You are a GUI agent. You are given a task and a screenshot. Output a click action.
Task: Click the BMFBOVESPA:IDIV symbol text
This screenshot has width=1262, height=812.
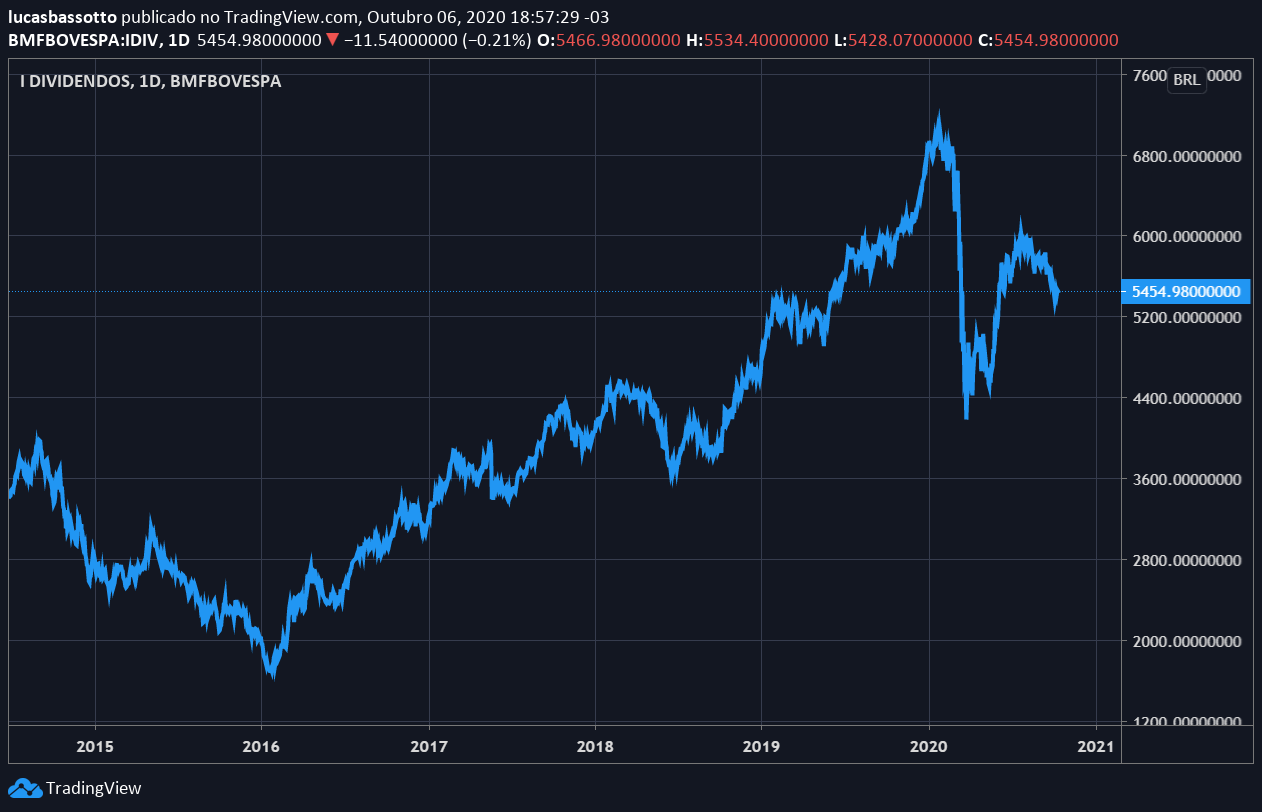pyautogui.click(x=83, y=40)
